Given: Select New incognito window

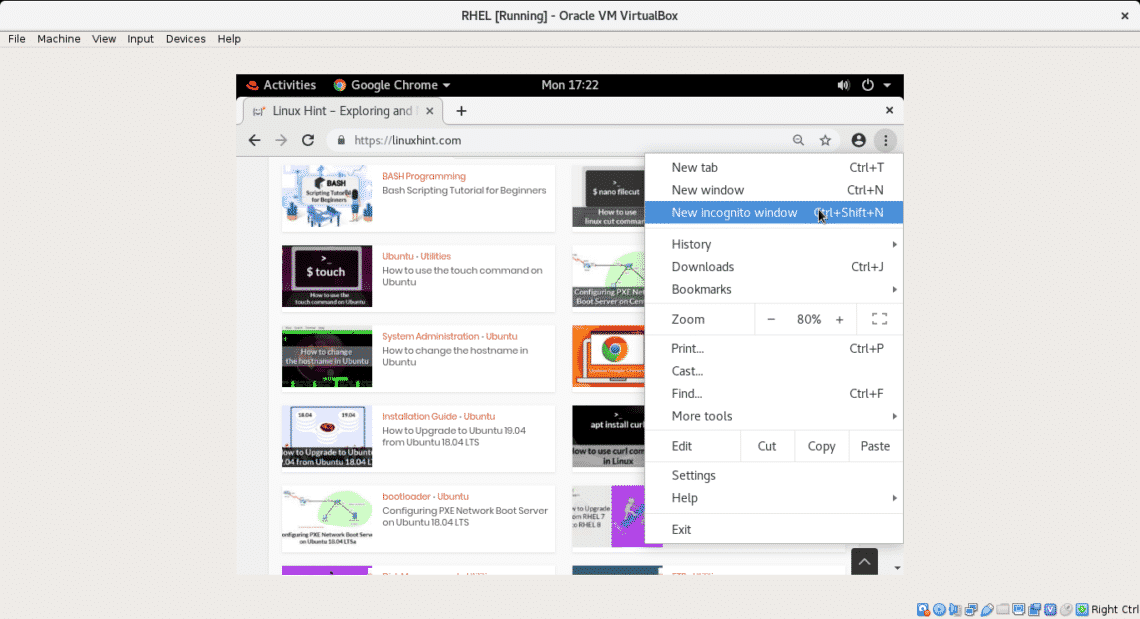Looking at the screenshot, I should tap(734, 212).
